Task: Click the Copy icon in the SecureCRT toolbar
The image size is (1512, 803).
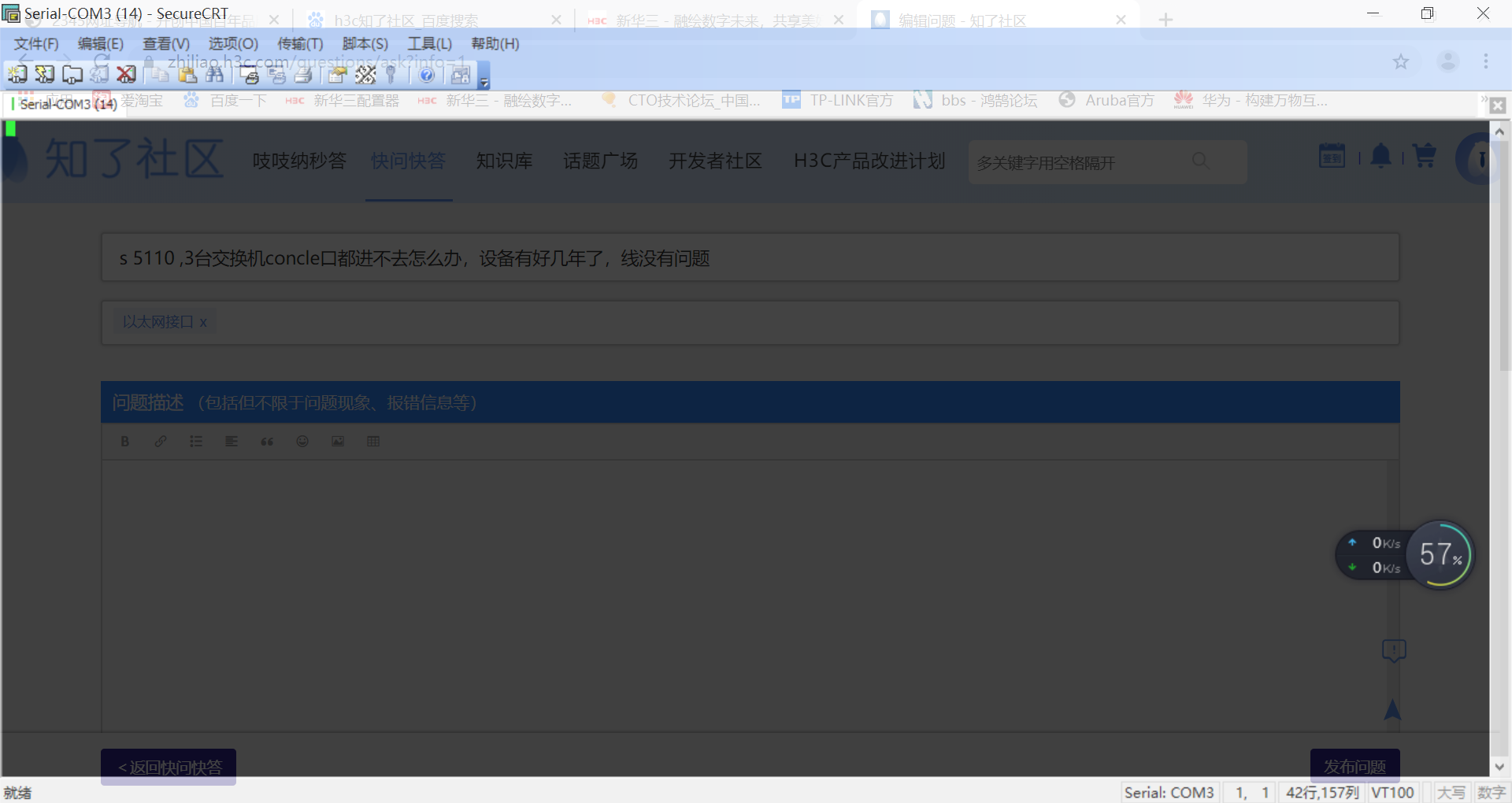Action: [x=161, y=75]
